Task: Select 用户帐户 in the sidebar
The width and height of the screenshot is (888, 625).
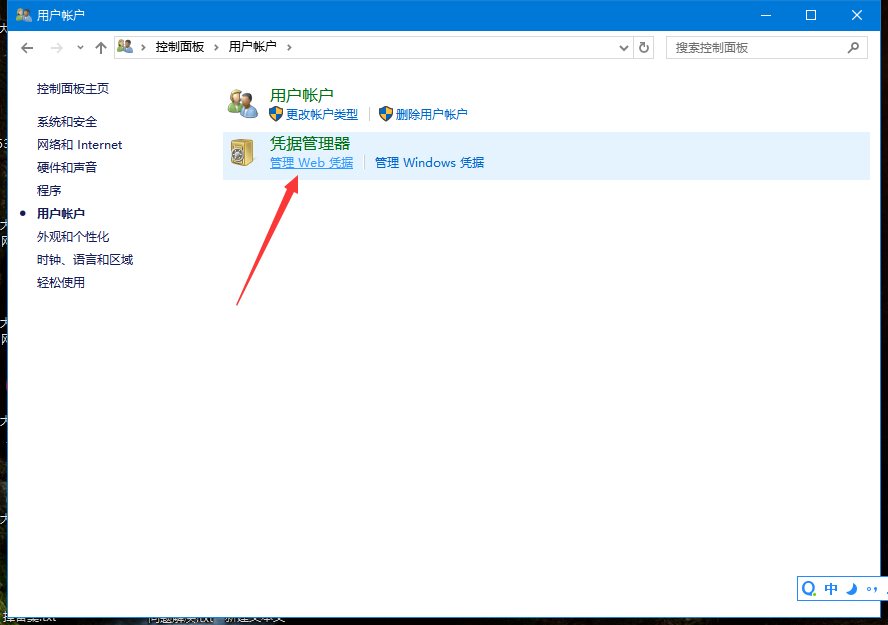Action: click(61, 213)
